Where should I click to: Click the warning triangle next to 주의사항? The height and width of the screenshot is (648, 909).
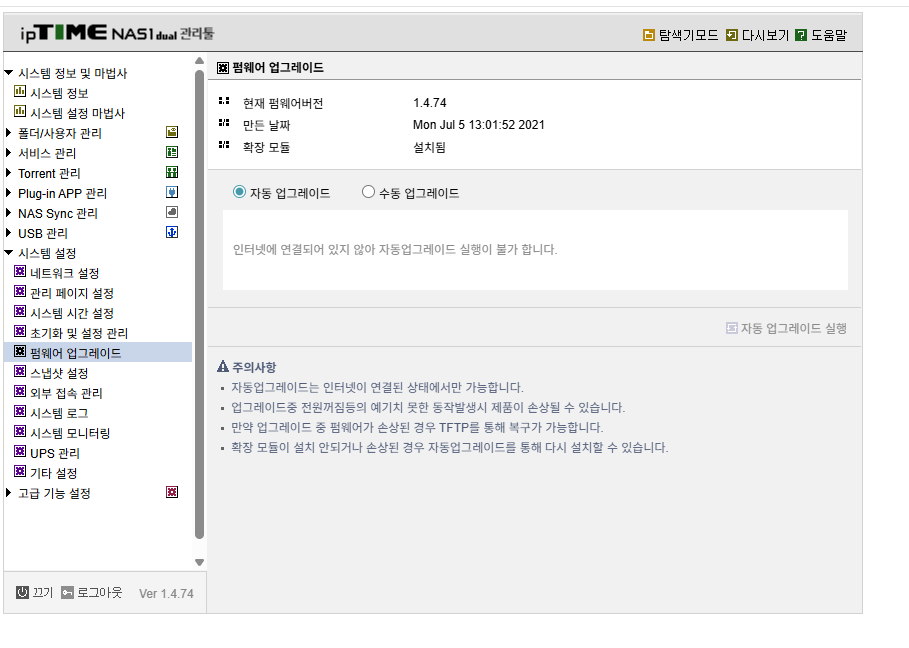(223, 366)
